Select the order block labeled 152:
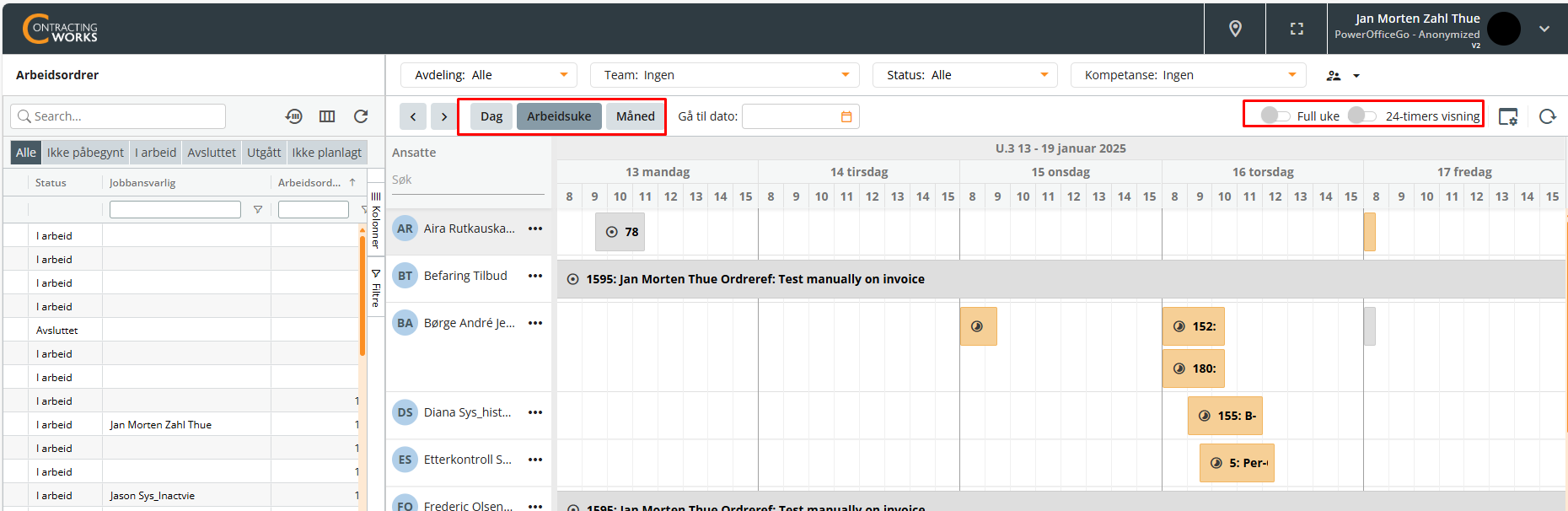 1194,326
